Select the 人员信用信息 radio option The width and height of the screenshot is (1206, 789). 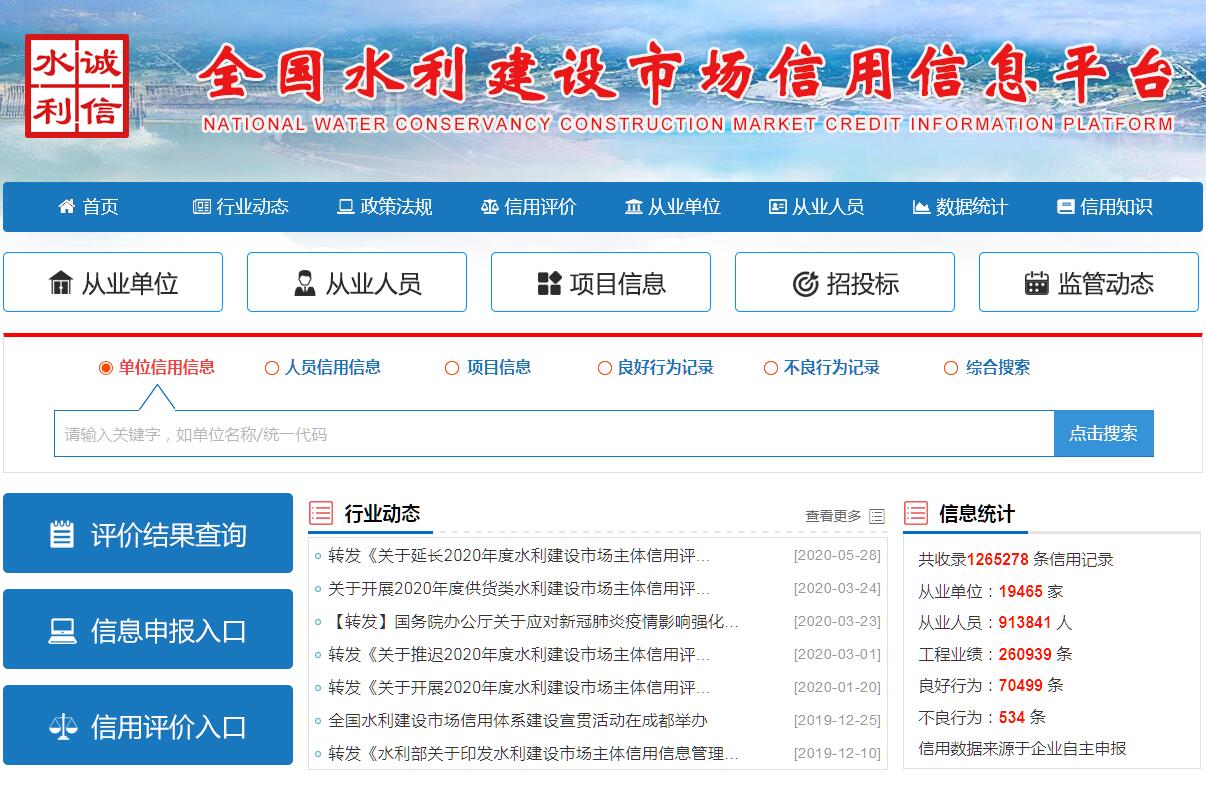pos(272,368)
